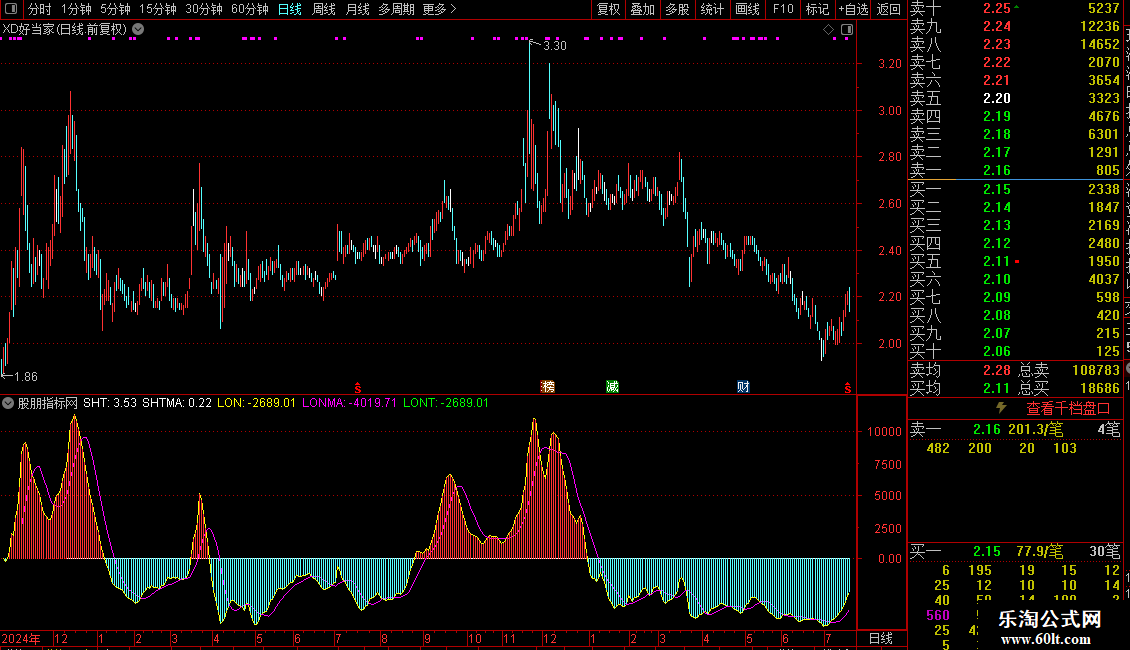Select the 15分钟 period tab
The image size is (1130, 650).
158,9
